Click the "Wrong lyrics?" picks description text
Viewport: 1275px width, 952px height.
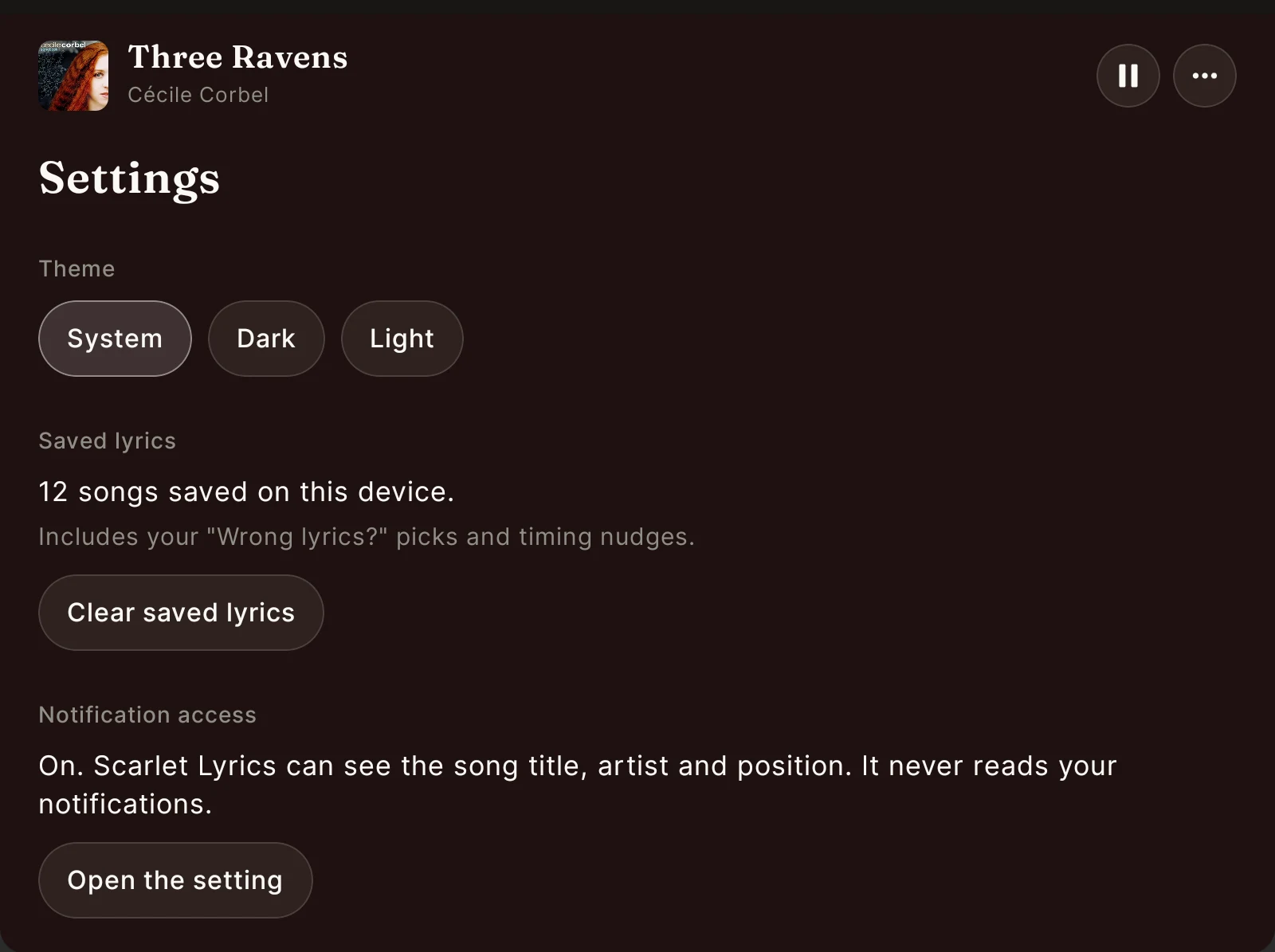click(367, 537)
